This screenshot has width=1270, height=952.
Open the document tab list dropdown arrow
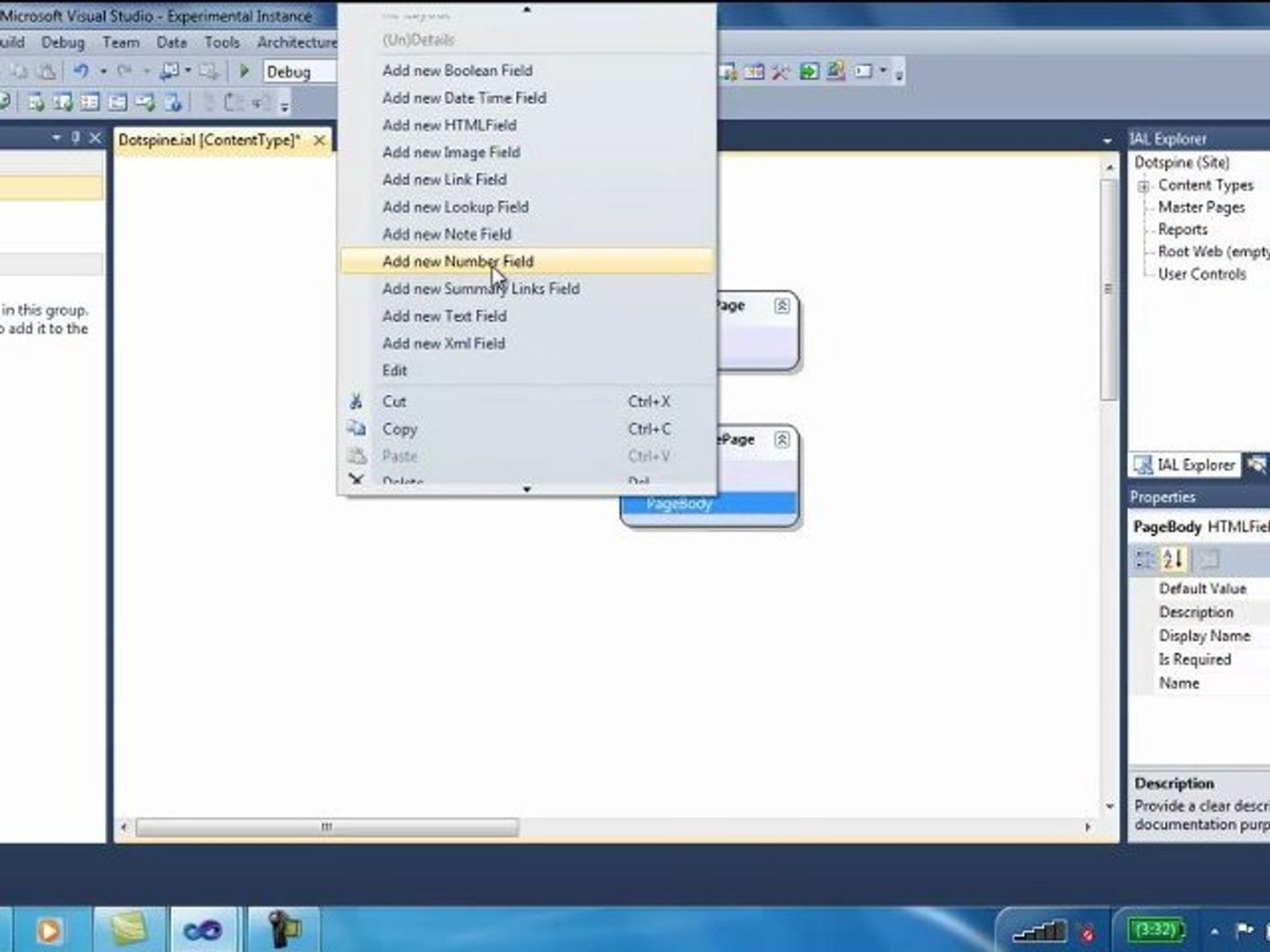pyautogui.click(x=1108, y=141)
